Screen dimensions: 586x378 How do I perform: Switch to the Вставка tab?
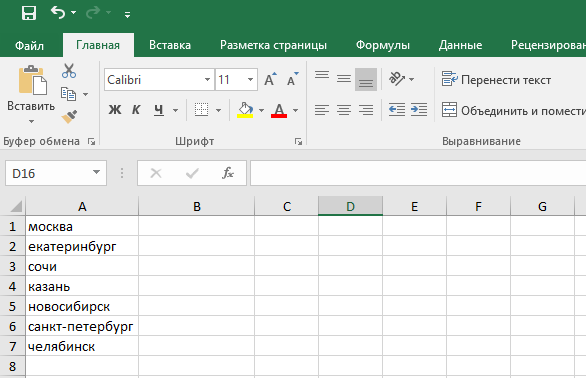170,45
